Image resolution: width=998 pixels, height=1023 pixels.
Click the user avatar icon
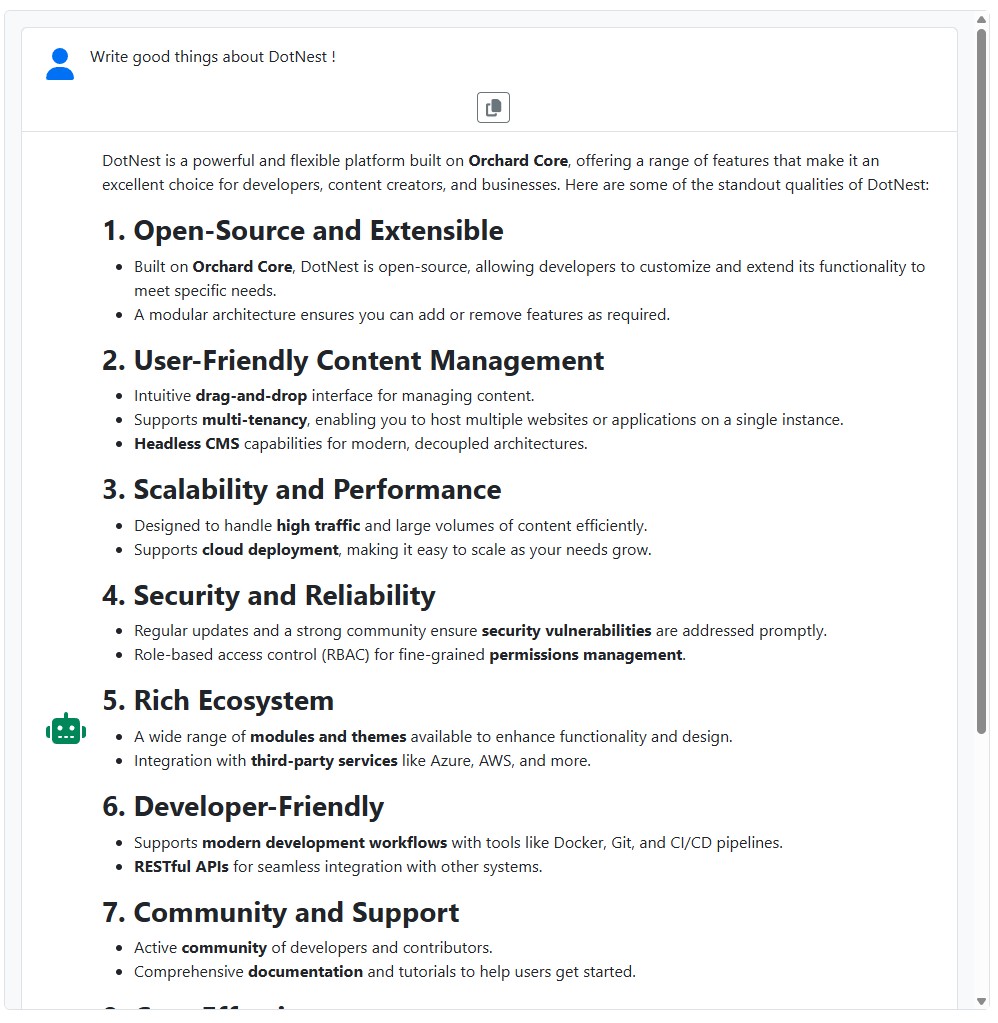[x=60, y=63]
